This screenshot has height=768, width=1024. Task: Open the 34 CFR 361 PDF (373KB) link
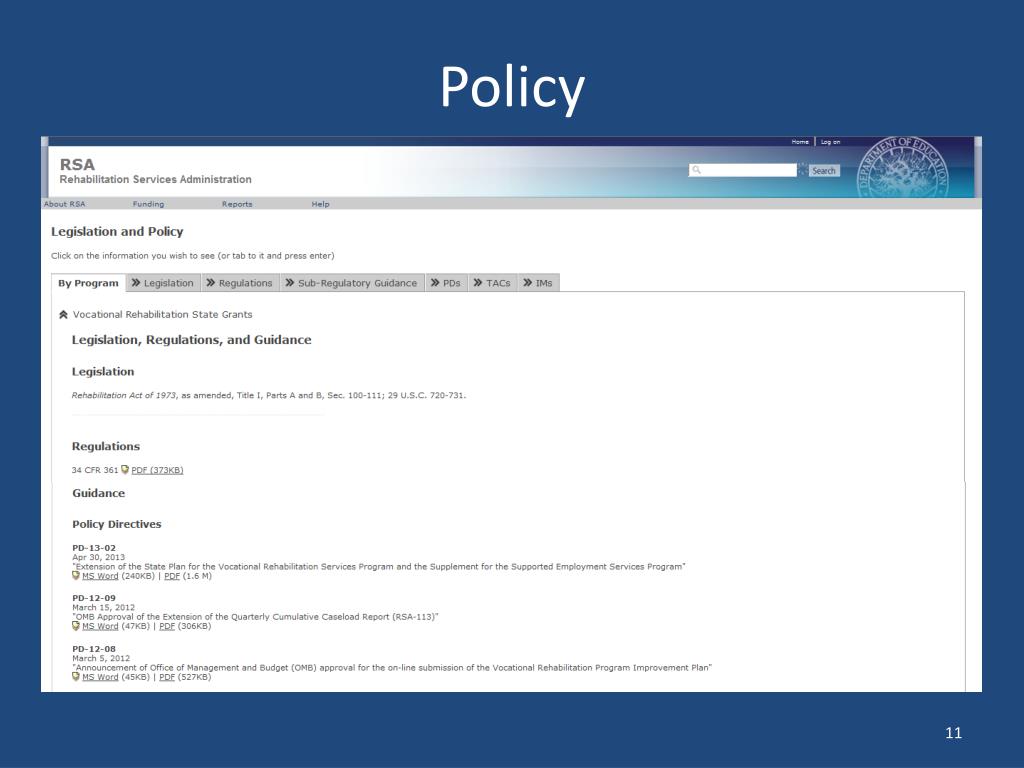click(x=157, y=470)
